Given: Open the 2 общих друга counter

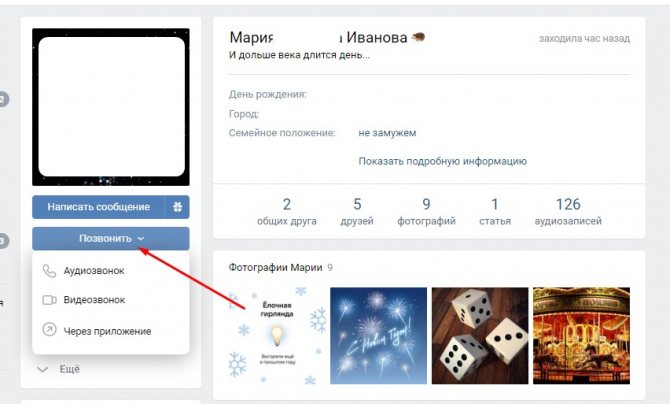Looking at the screenshot, I should coord(287,211).
